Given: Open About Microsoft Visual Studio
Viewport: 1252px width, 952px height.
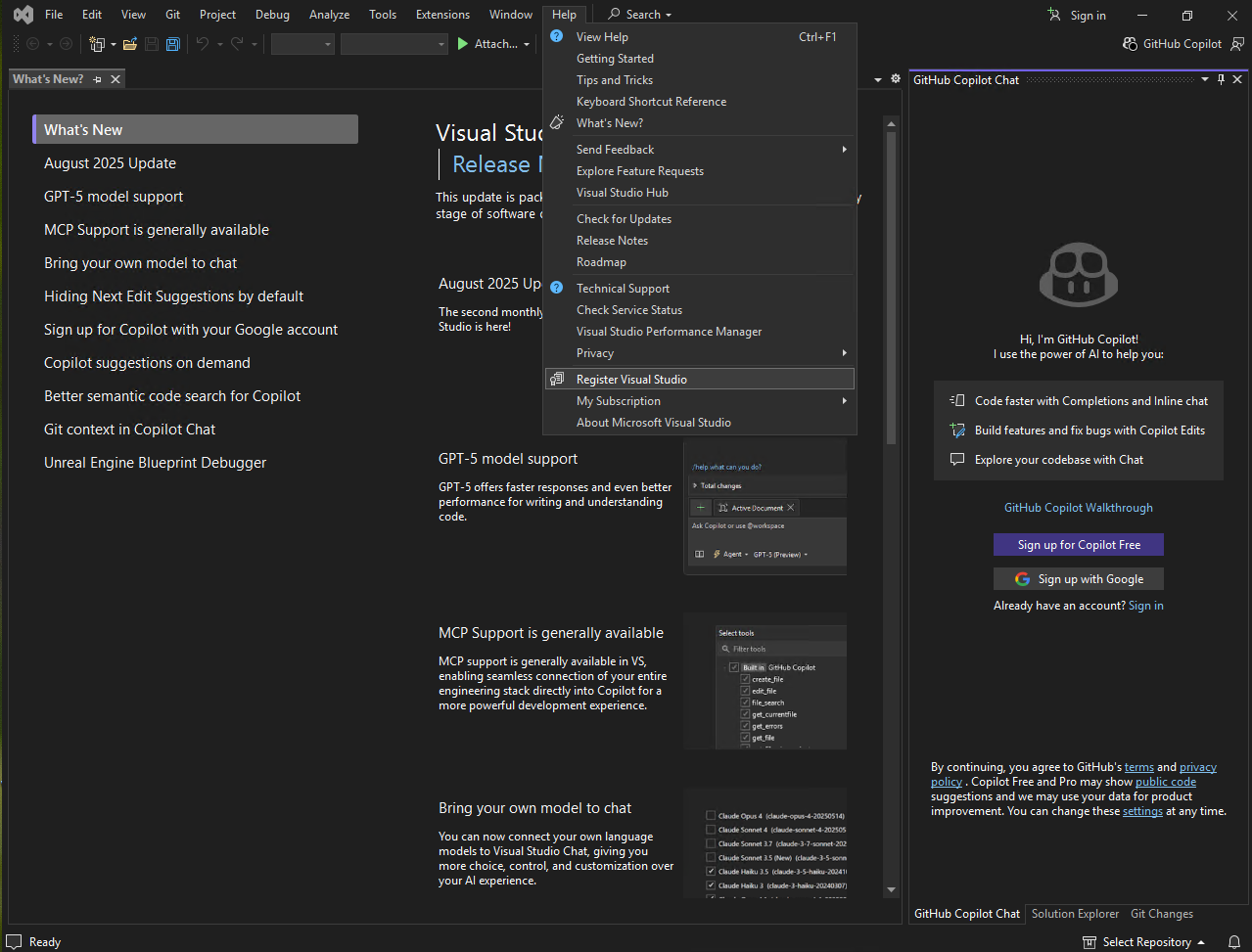Looking at the screenshot, I should click(x=700, y=423).
